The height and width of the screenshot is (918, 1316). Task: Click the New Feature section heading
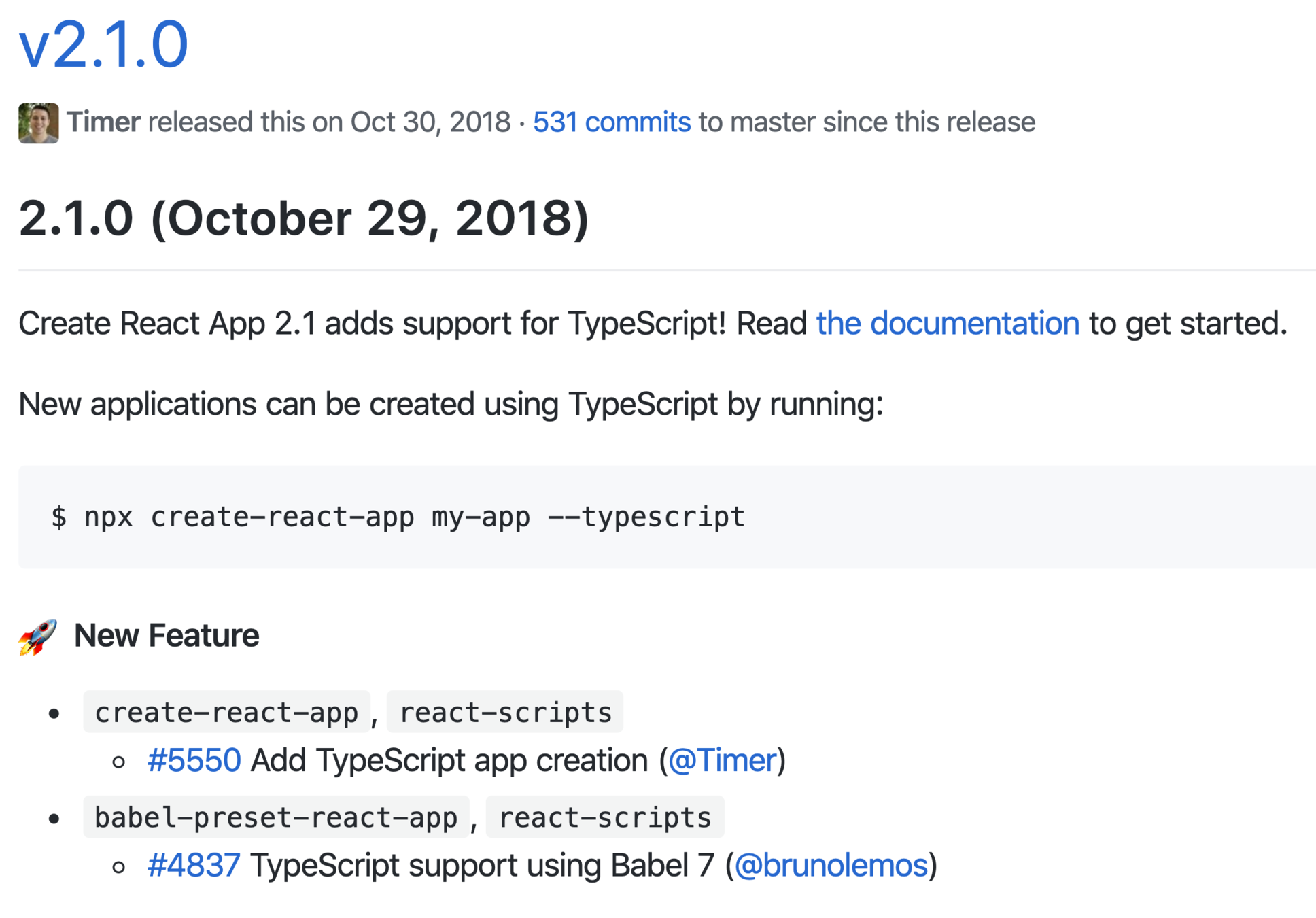pos(166,636)
